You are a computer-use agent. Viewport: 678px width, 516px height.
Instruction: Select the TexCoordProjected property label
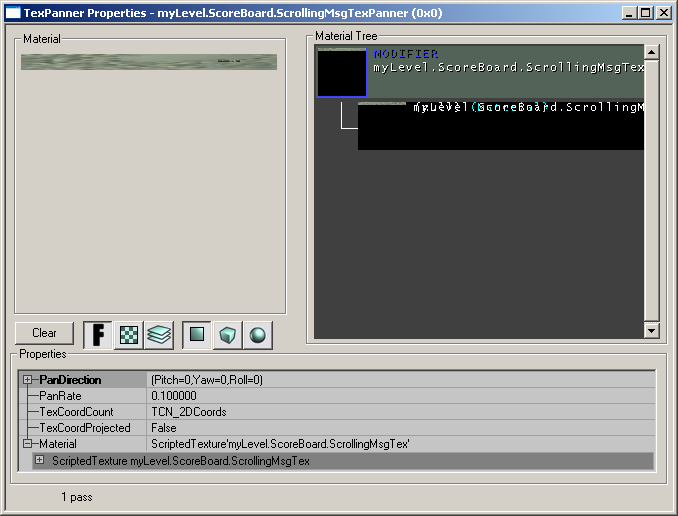[85, 428]
